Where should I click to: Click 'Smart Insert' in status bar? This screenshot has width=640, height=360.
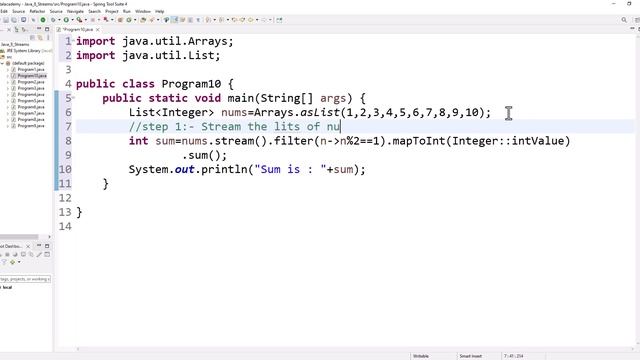coord(471,356)
